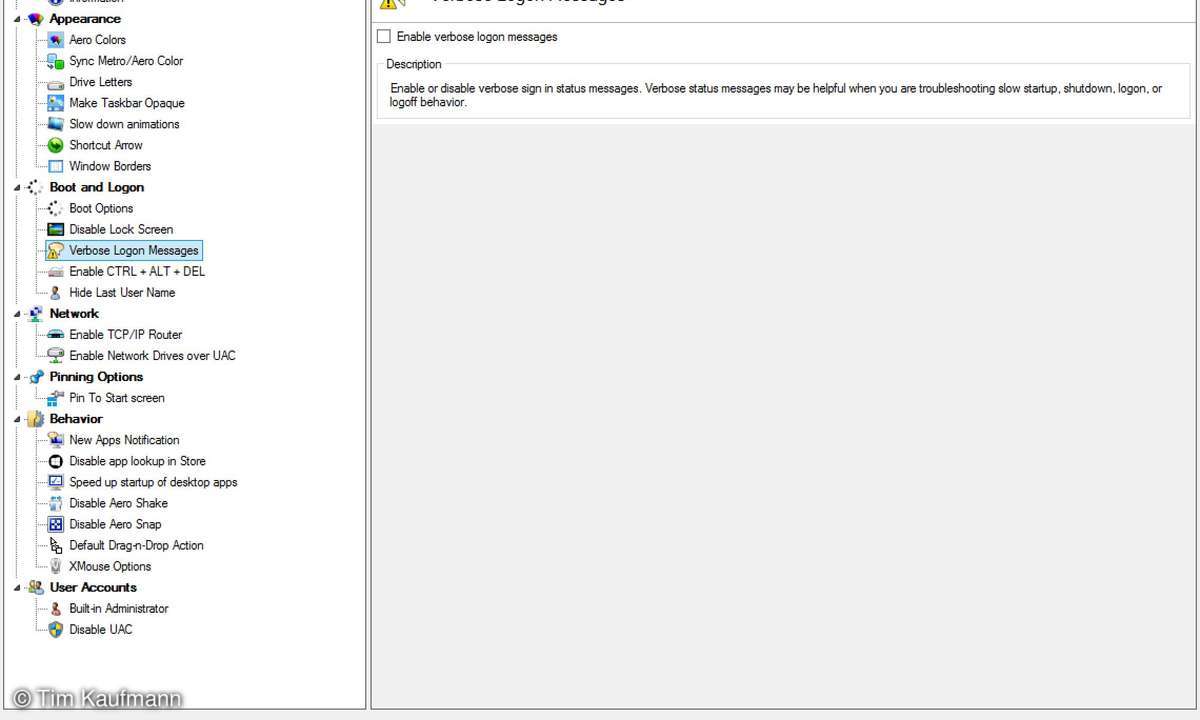Click the Disable Lock Screen icon
This screenshot has width=1200, height=720.
coord(56,229)
